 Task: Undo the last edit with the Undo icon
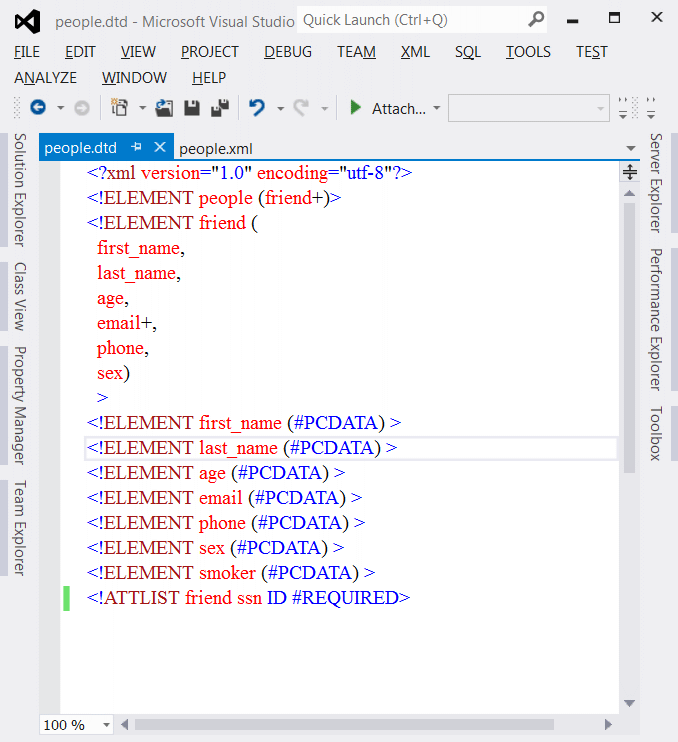(x=257, y=108)
